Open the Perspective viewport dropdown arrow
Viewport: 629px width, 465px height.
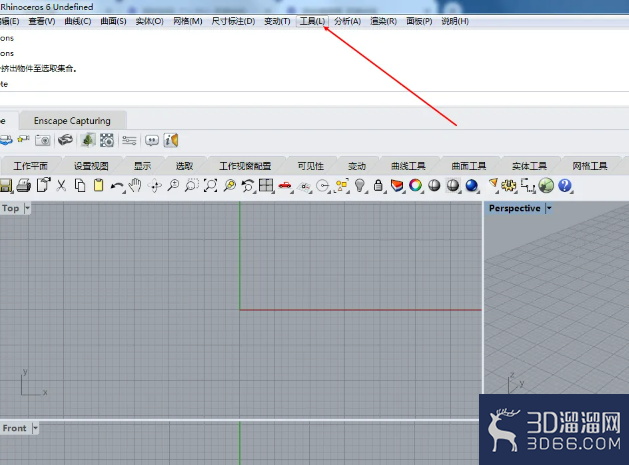tap(549, 208)
